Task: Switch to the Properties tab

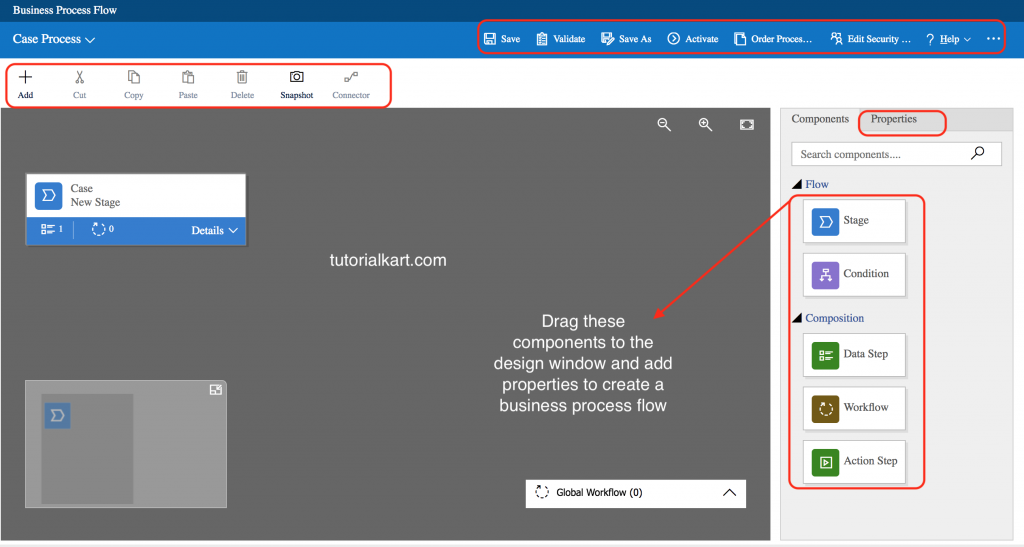Action: (893, 119)
